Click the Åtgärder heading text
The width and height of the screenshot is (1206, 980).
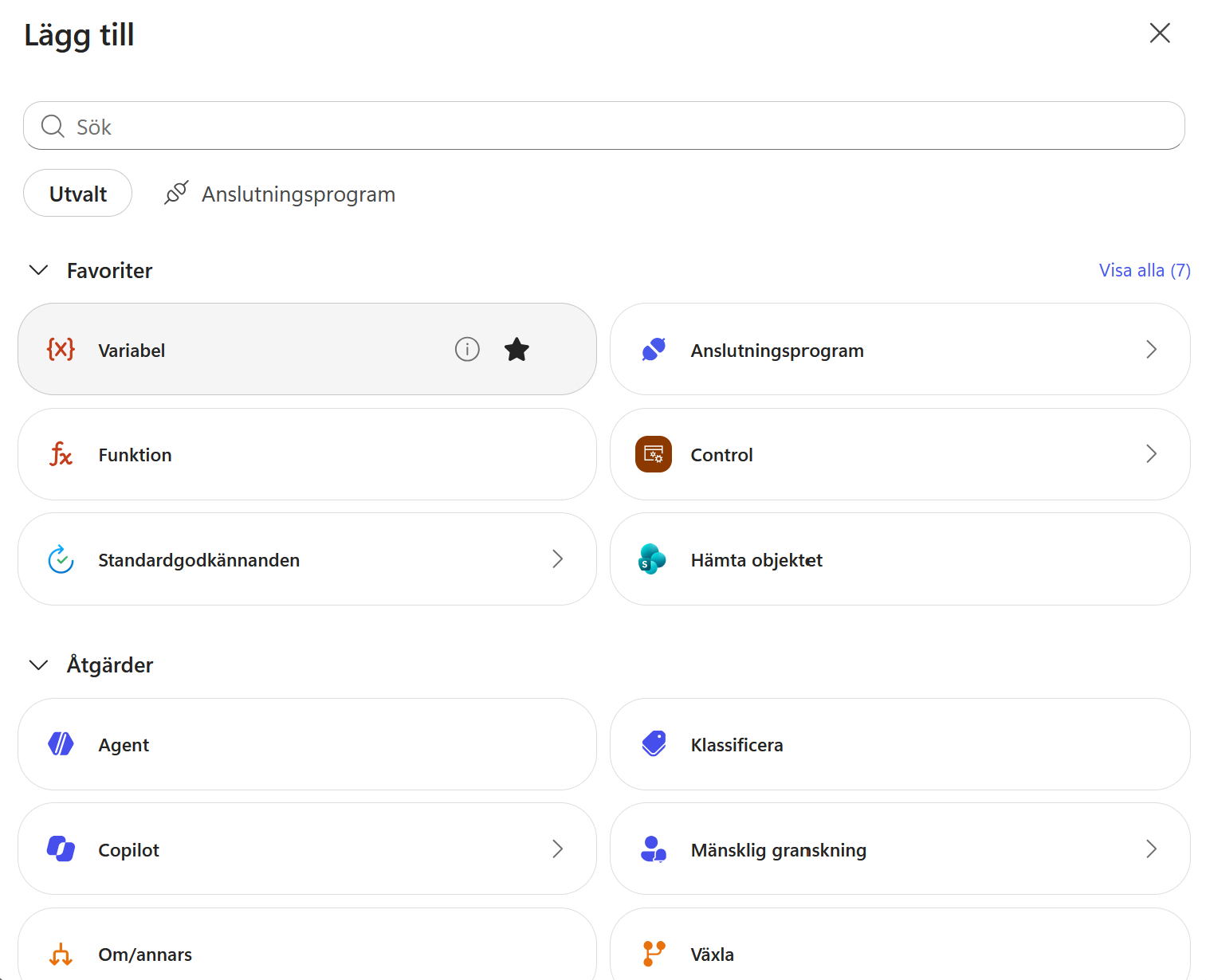pos(110,664)
